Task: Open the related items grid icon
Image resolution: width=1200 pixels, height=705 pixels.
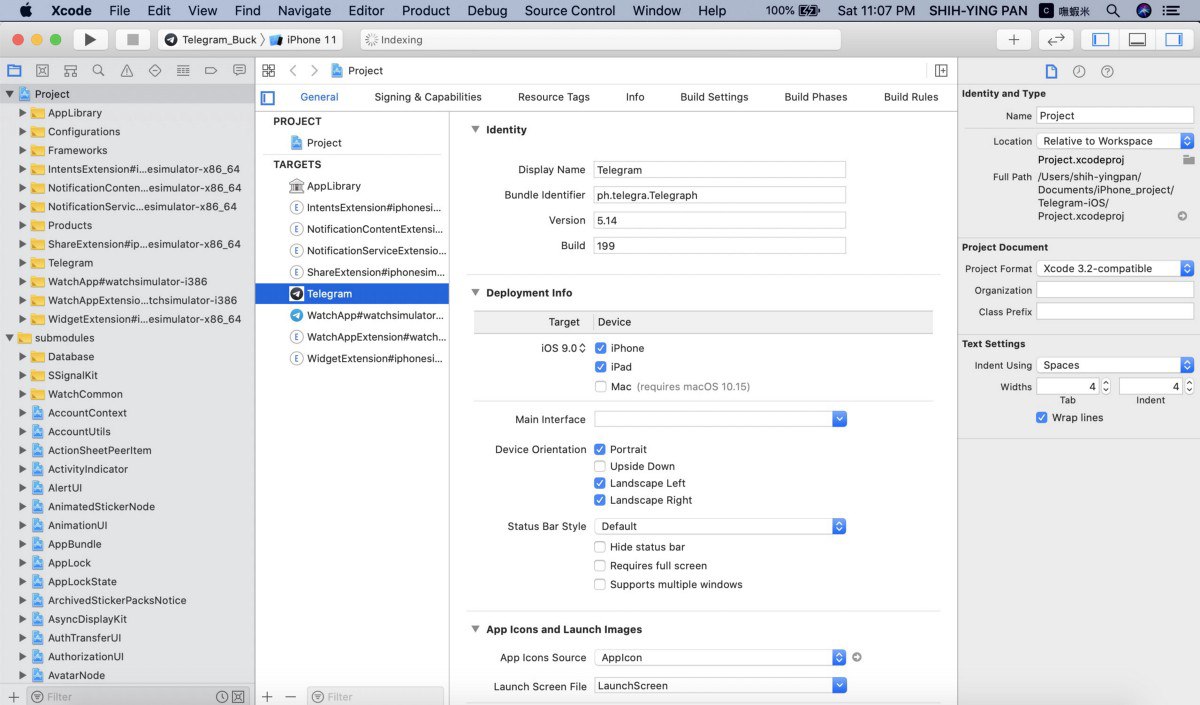Action: tap(268, 71)
